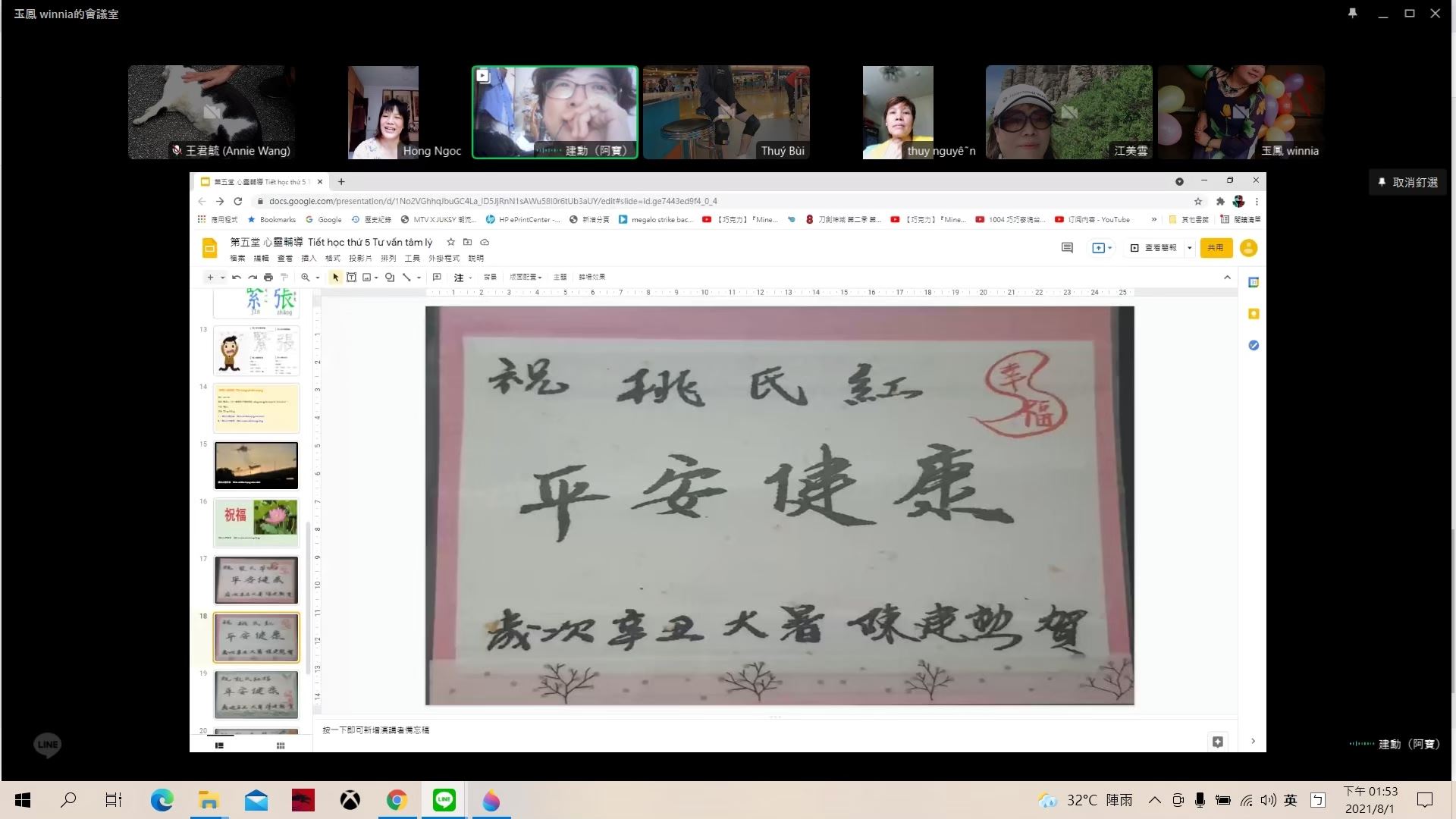
Task: Open the 版面配置 layout dropdown
Action: 526,278
